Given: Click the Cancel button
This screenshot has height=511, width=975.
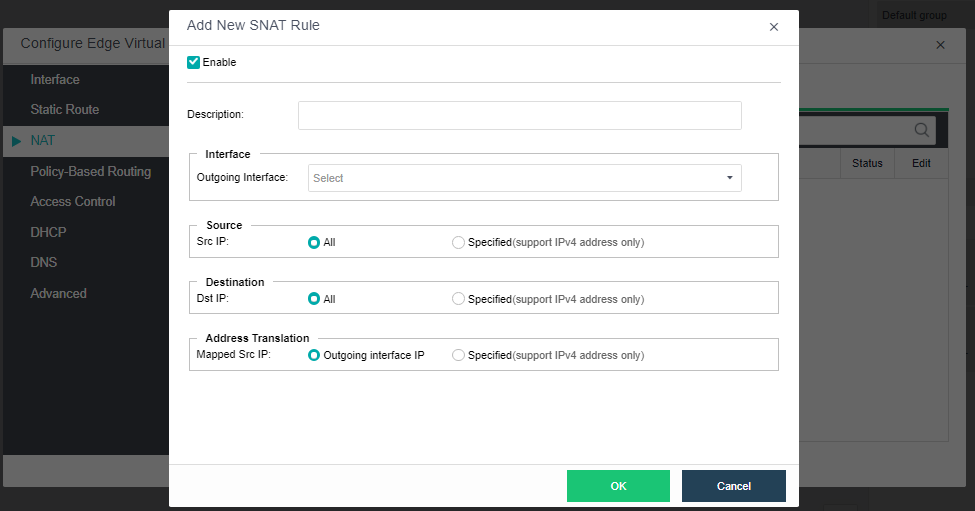Looking at the screenshot, I should 733,486.
